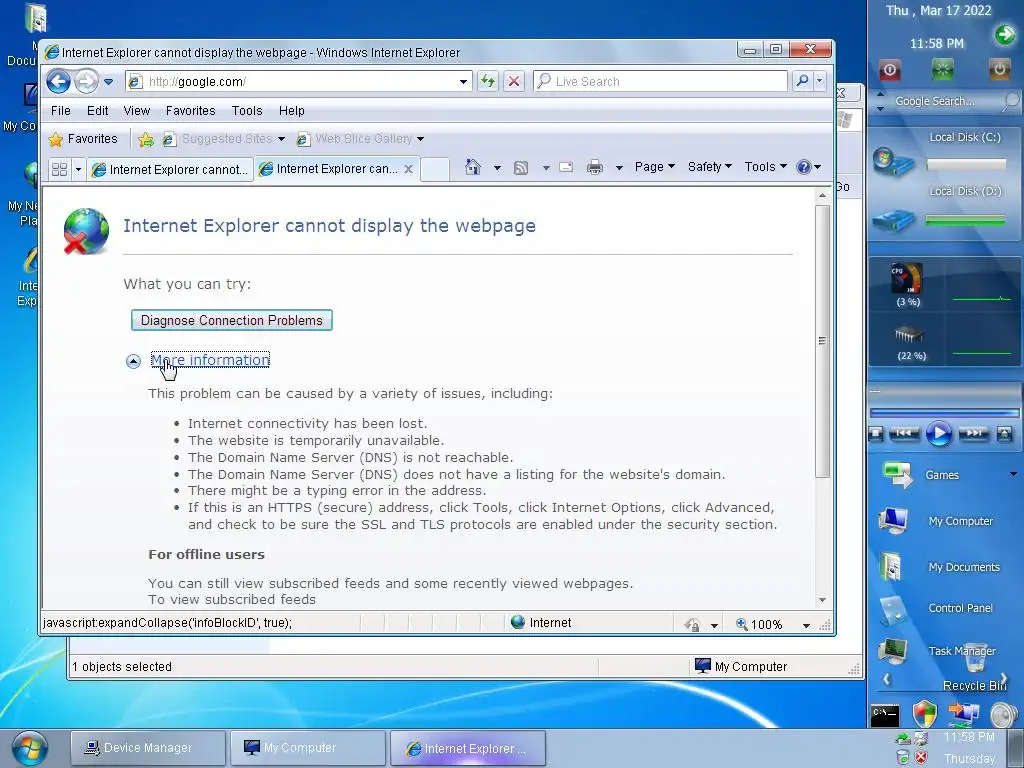The image size is (1024, 768).
Task: Open Local Disk (C:) drive icon
Action: click(x=893, y=161)
